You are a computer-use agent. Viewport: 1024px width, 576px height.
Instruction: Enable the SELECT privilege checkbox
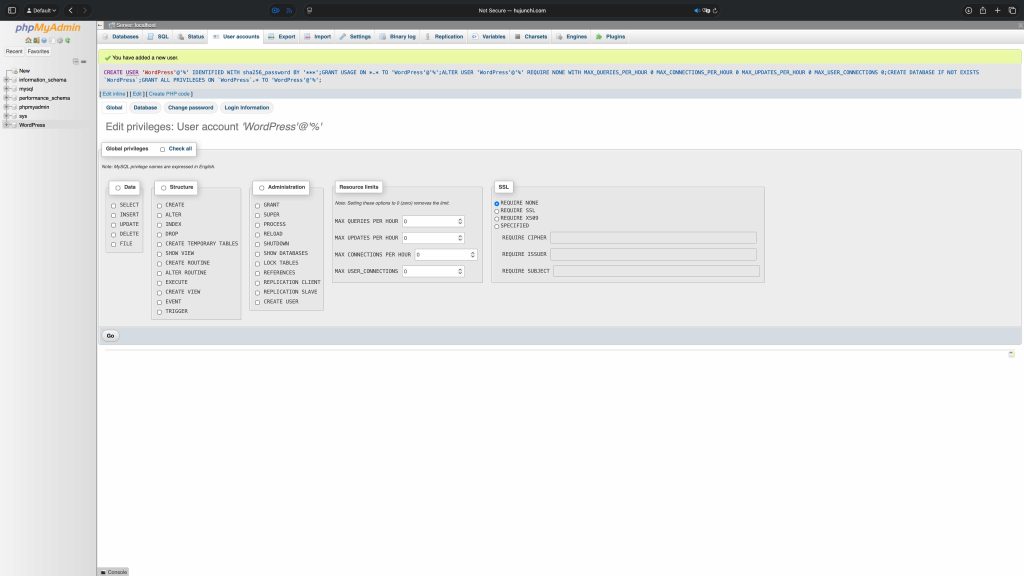coord(114,205)
